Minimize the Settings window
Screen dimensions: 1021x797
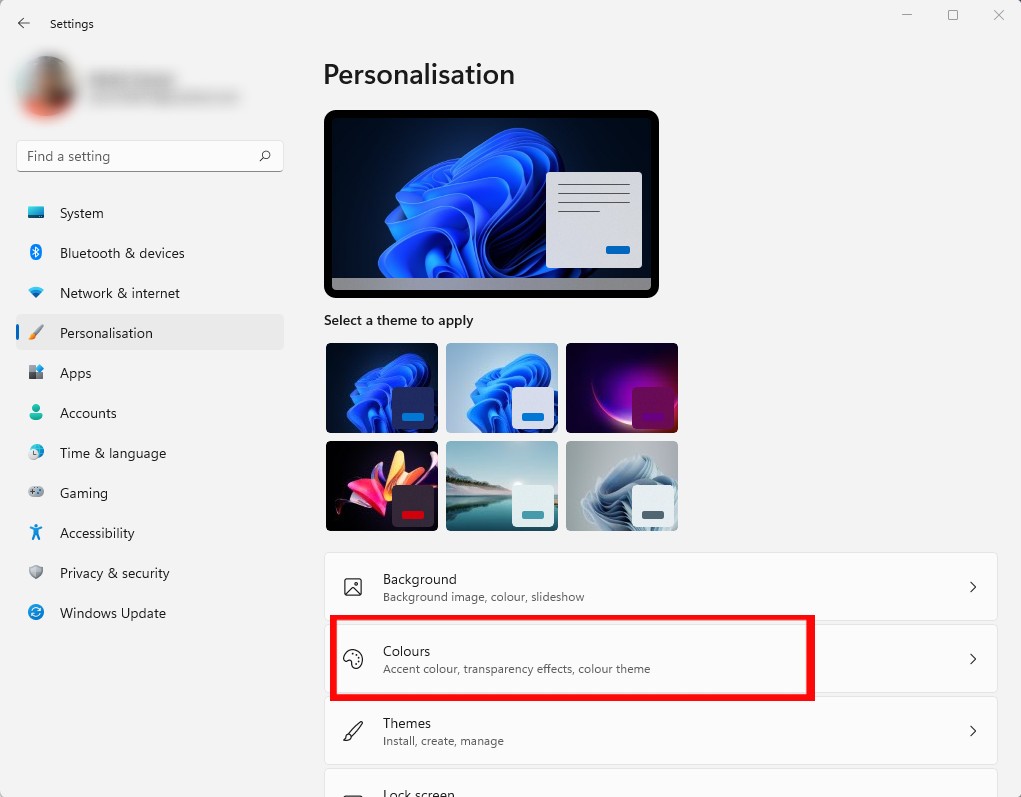click(906, 15)
